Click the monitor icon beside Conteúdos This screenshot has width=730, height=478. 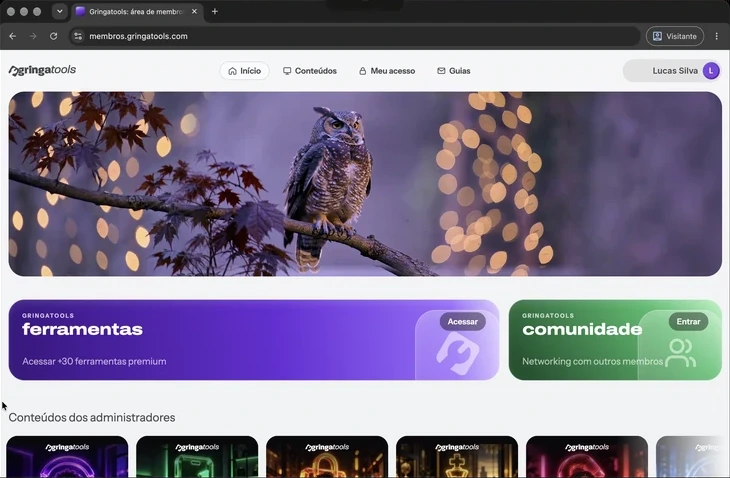coord(287,71)
